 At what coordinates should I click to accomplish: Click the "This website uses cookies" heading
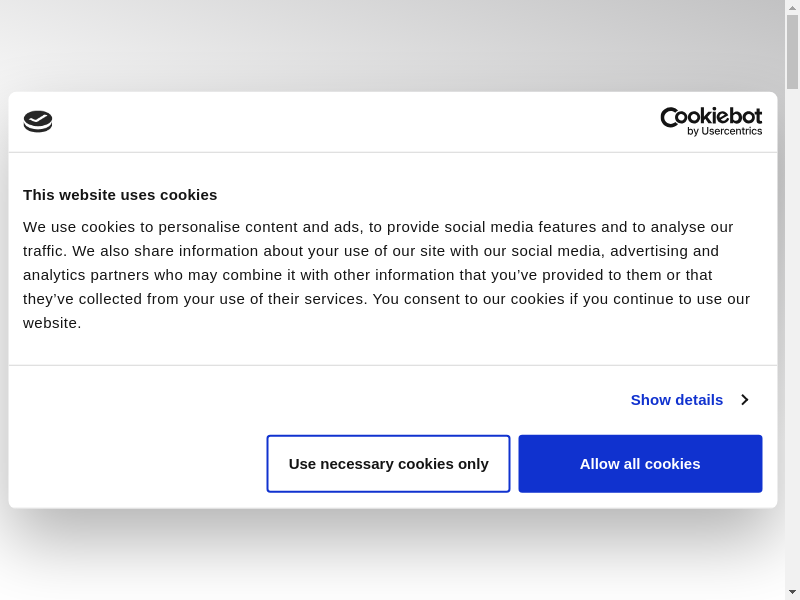coord(120,195)
